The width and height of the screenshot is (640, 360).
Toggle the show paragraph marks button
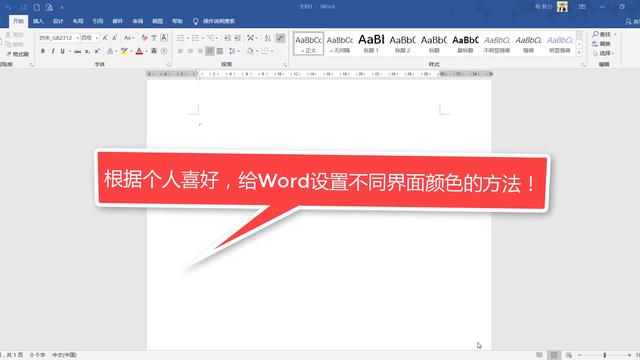point(280,38)
